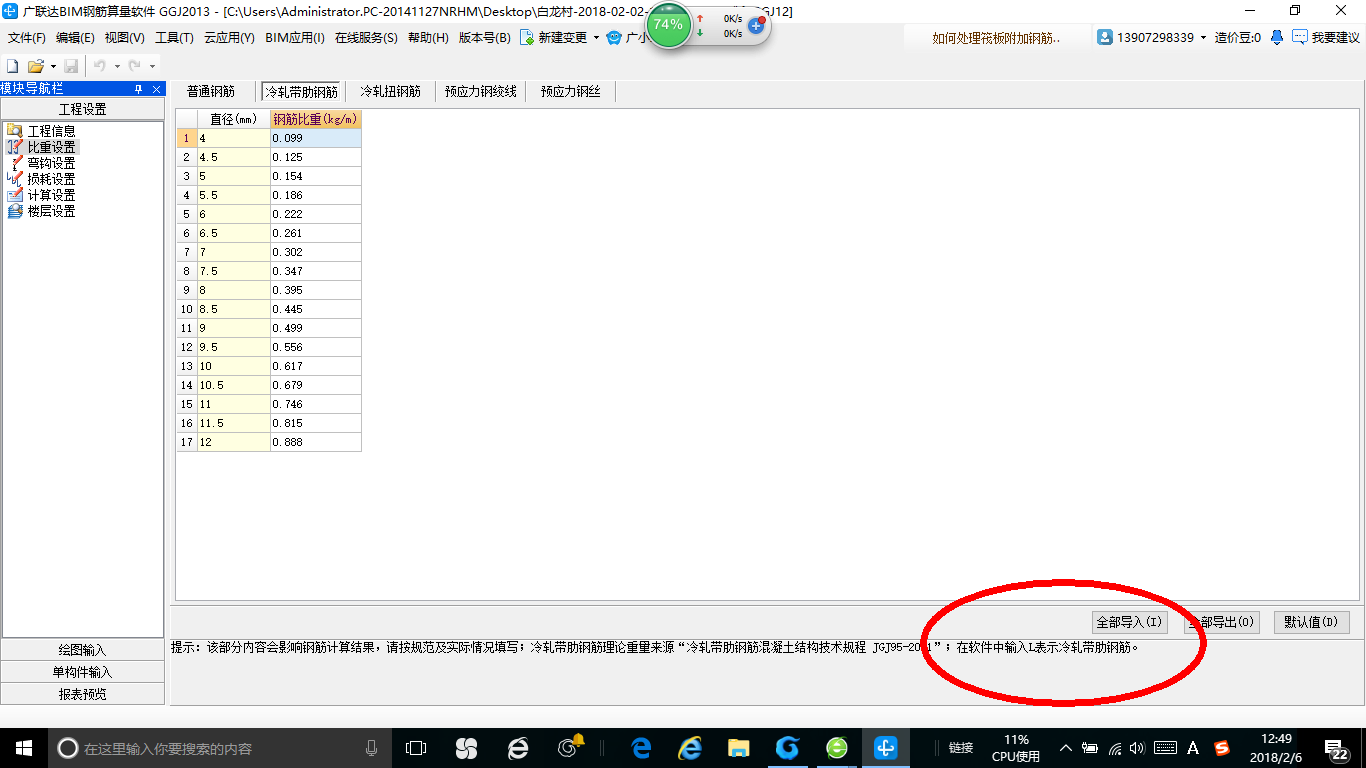Open the 视图(V) menu
The width and height of the screenshot is (1366, 768).
(124, 37)
